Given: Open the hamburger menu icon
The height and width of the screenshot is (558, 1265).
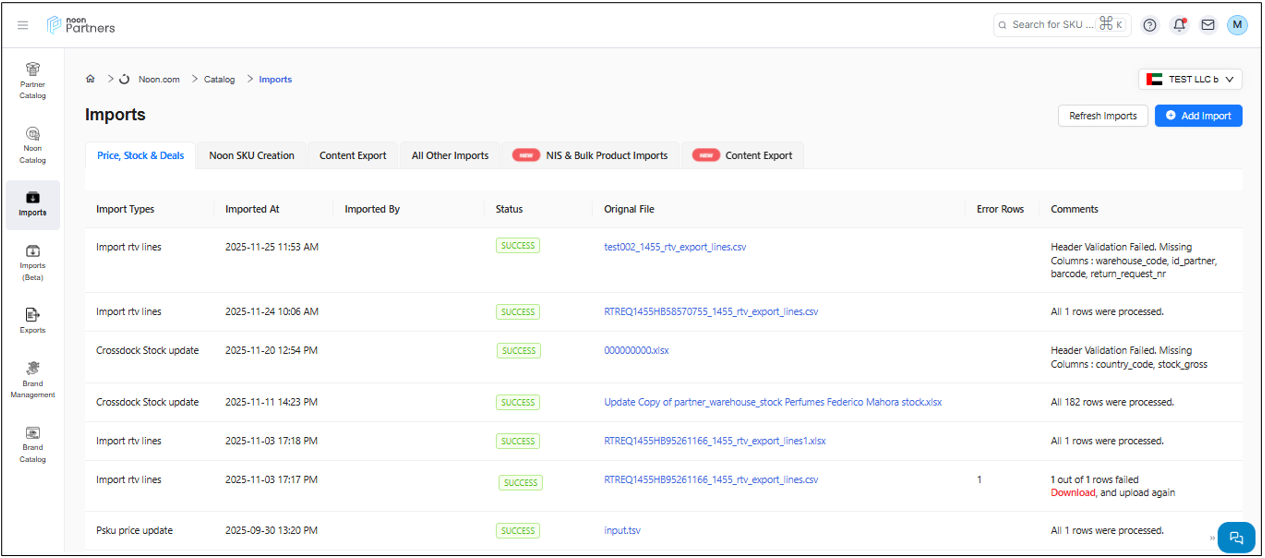Looking at the screenshot, I should [23, 25].
